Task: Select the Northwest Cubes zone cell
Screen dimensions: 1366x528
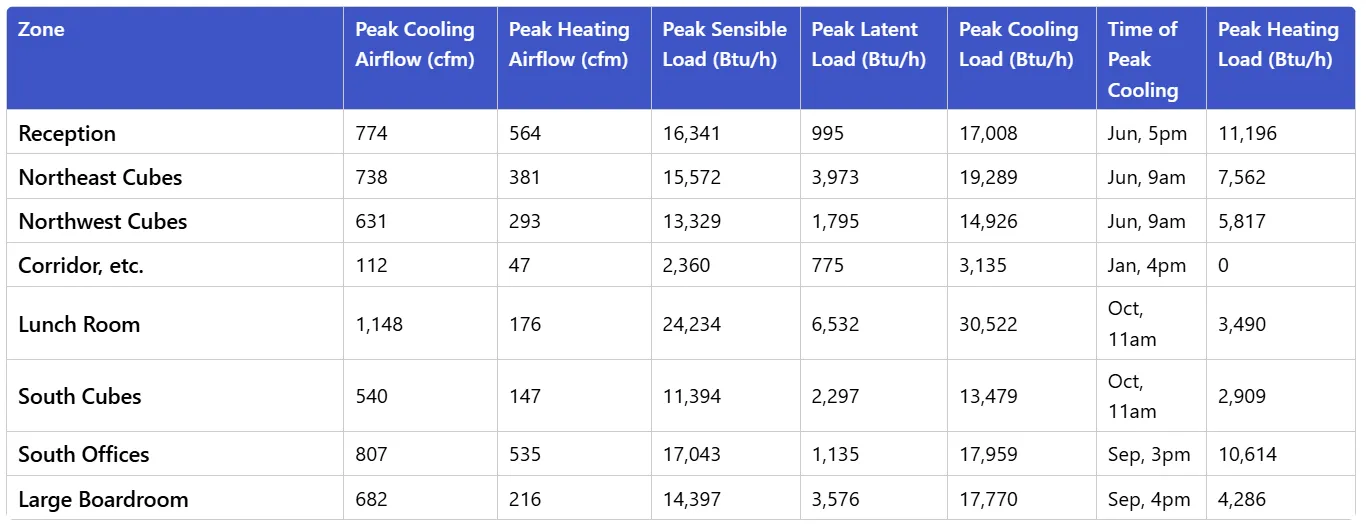Action: pyautogui.click(x=102, y=222)
